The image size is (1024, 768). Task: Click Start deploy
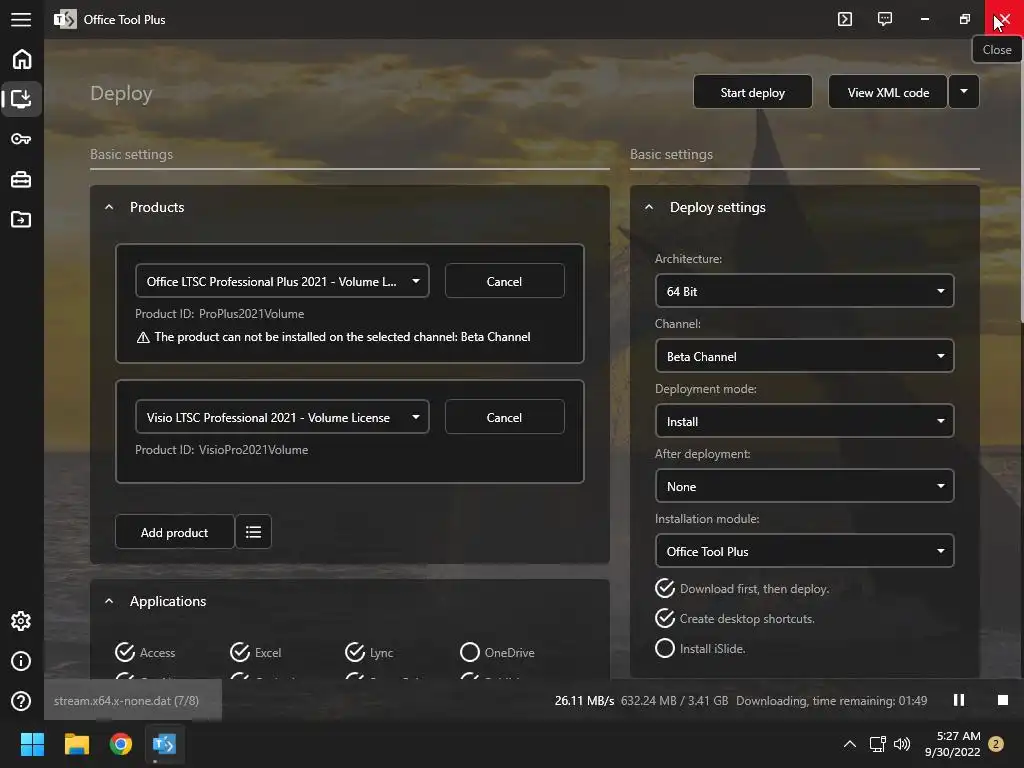click(x=752, y=92)
